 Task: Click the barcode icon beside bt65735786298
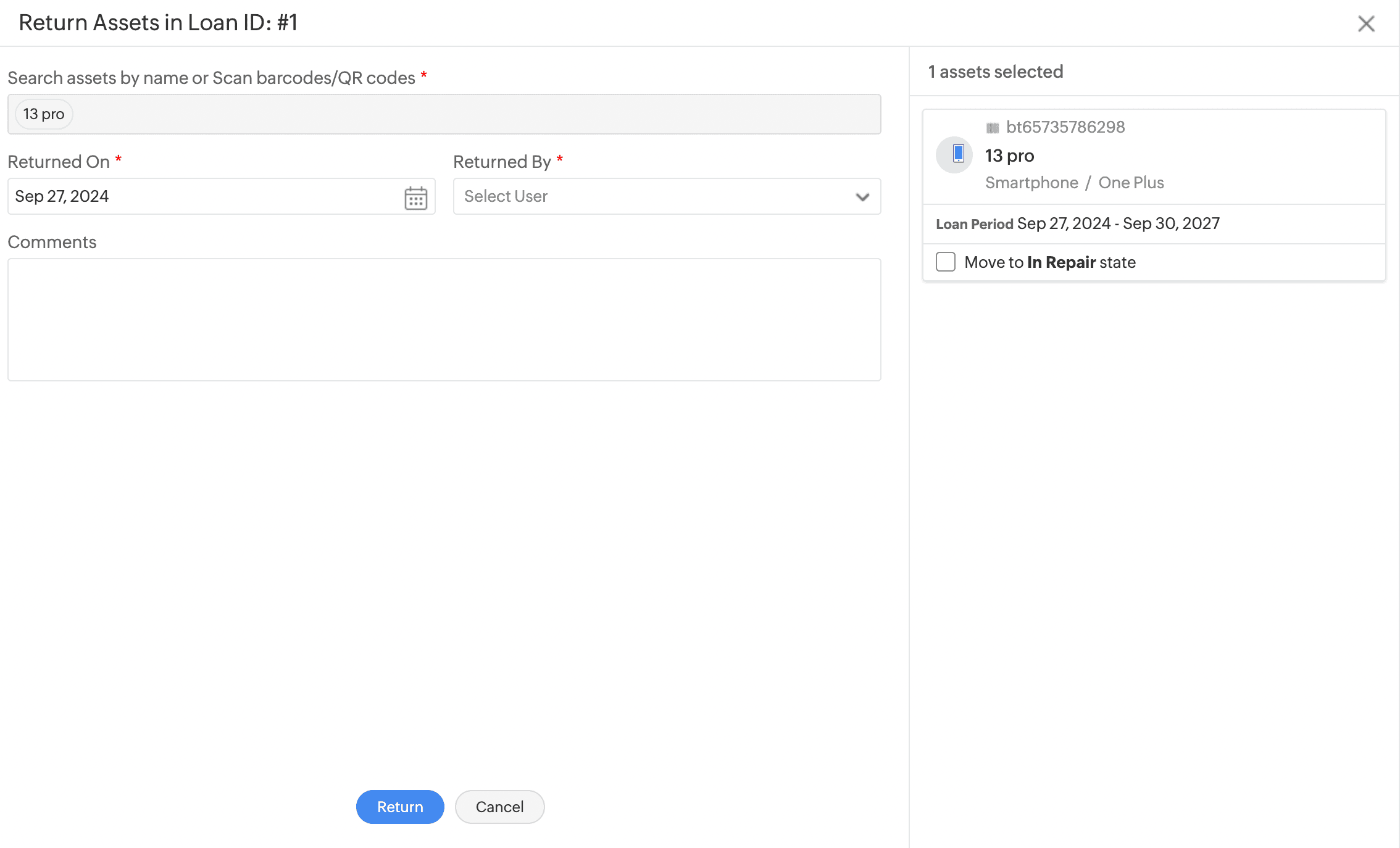coord(992,128)
